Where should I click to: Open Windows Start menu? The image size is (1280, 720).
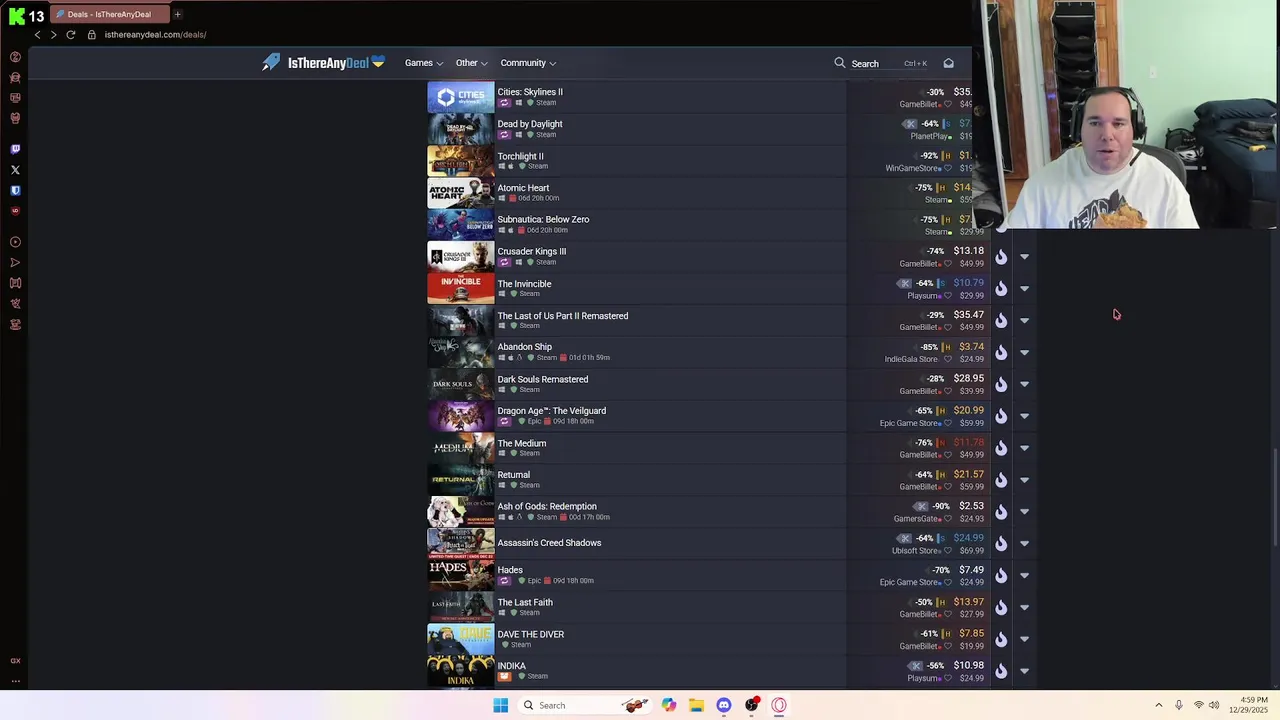coord(501,705)
